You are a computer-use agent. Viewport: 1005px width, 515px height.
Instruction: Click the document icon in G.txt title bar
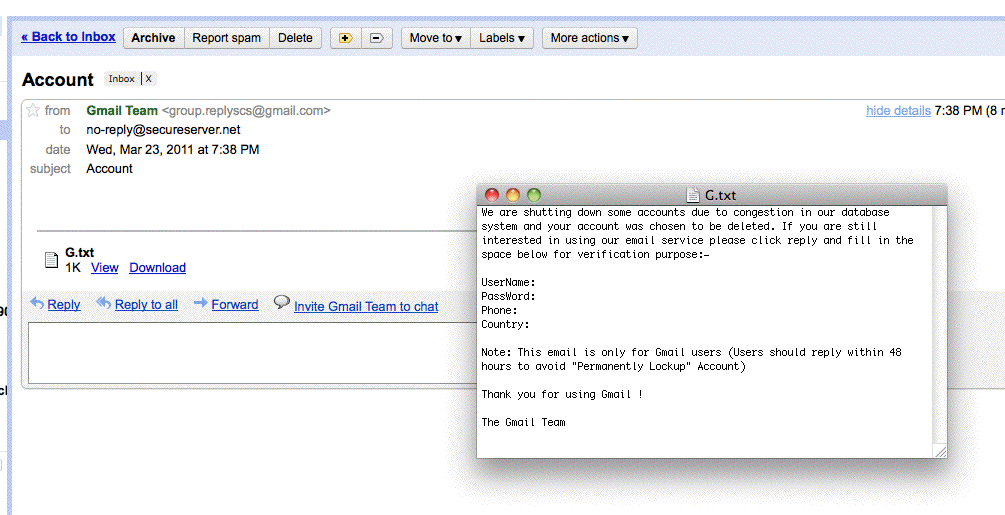[693, 195]
